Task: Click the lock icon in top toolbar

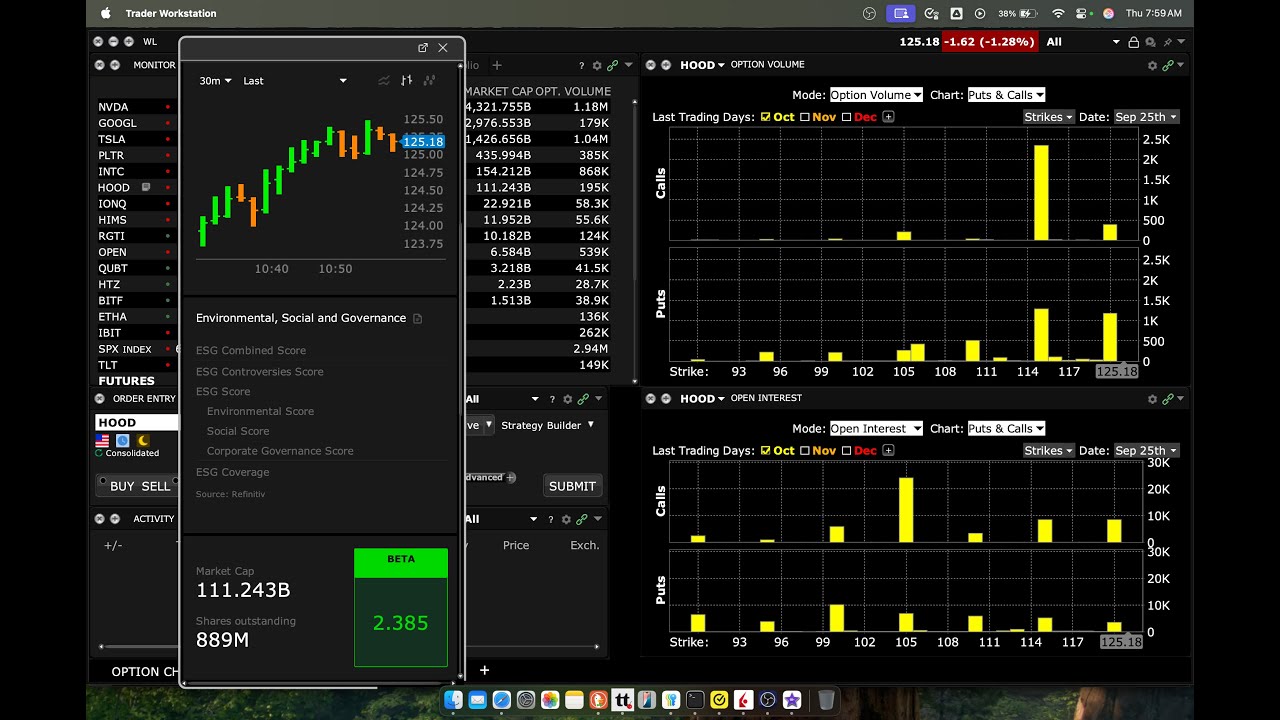Action: point(1133,42)
